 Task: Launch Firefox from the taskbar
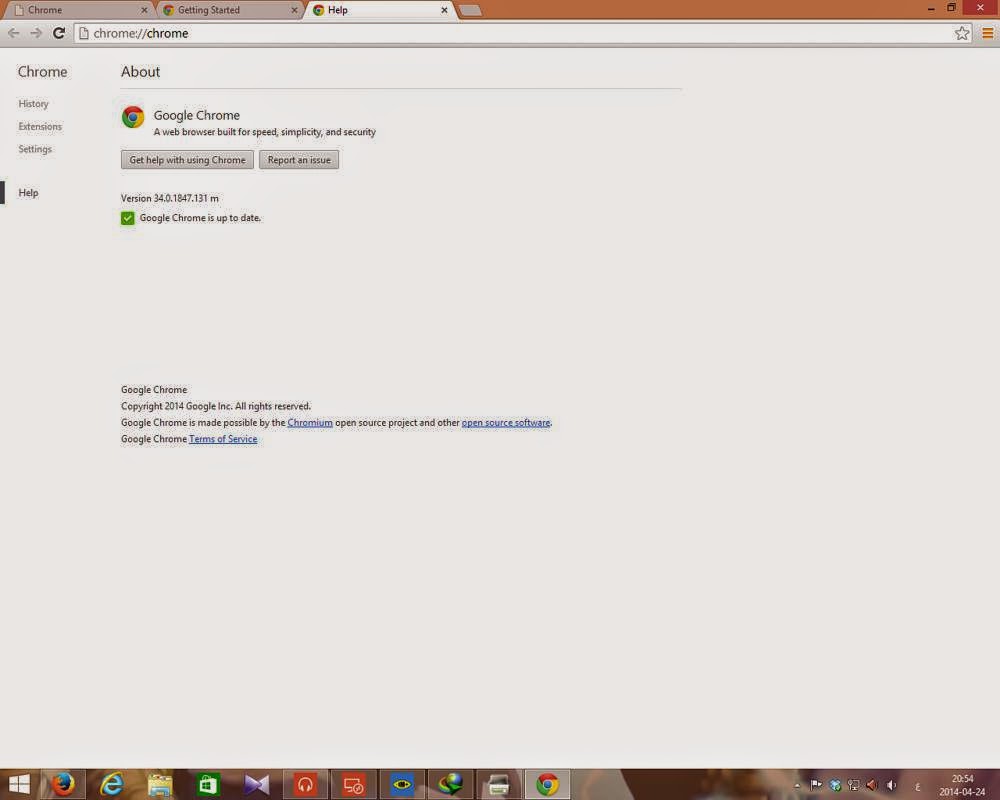pos(62,784)
